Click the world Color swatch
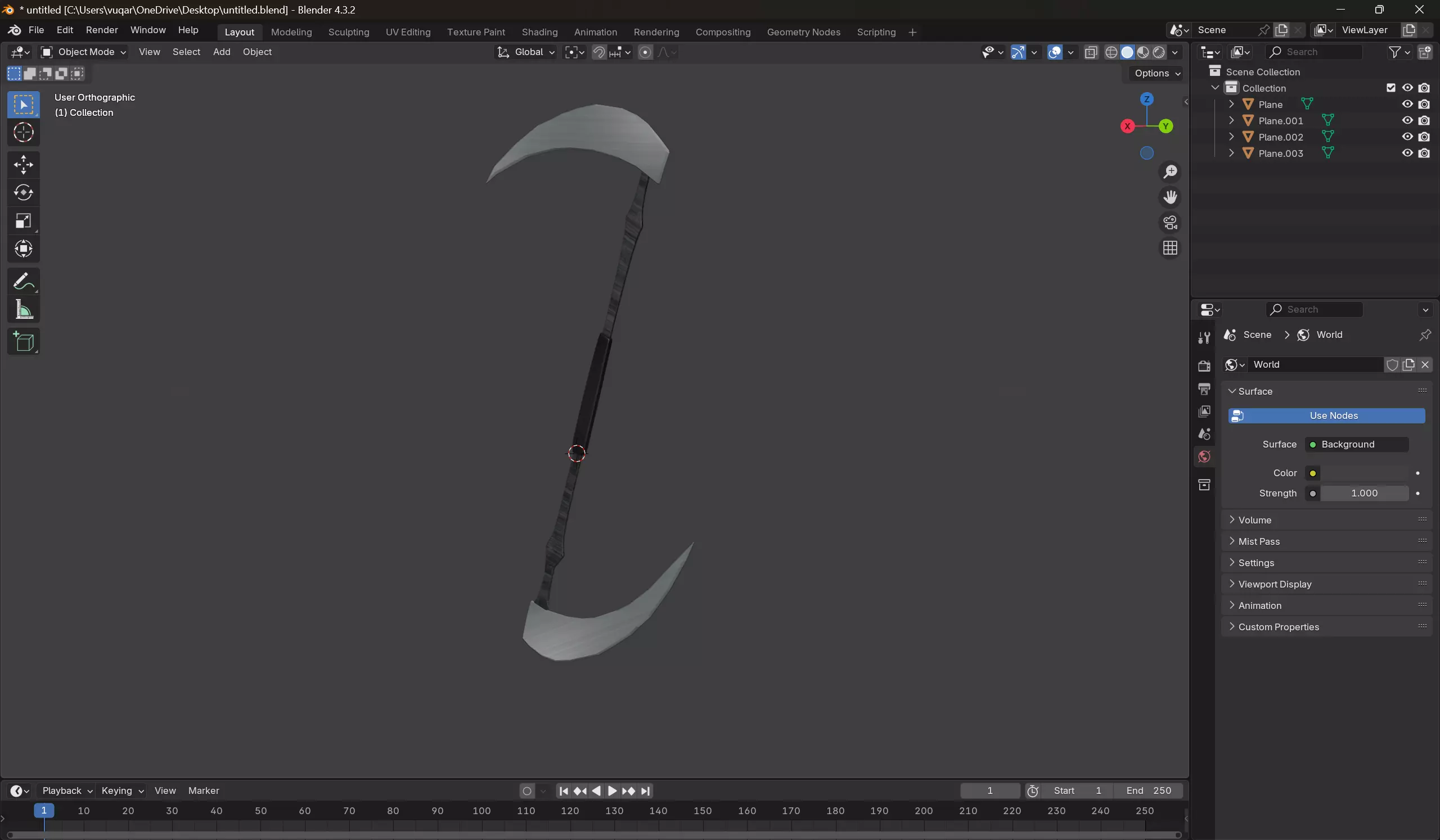The width and height of the screenshot is (1440, 840). click(1364, 473)
